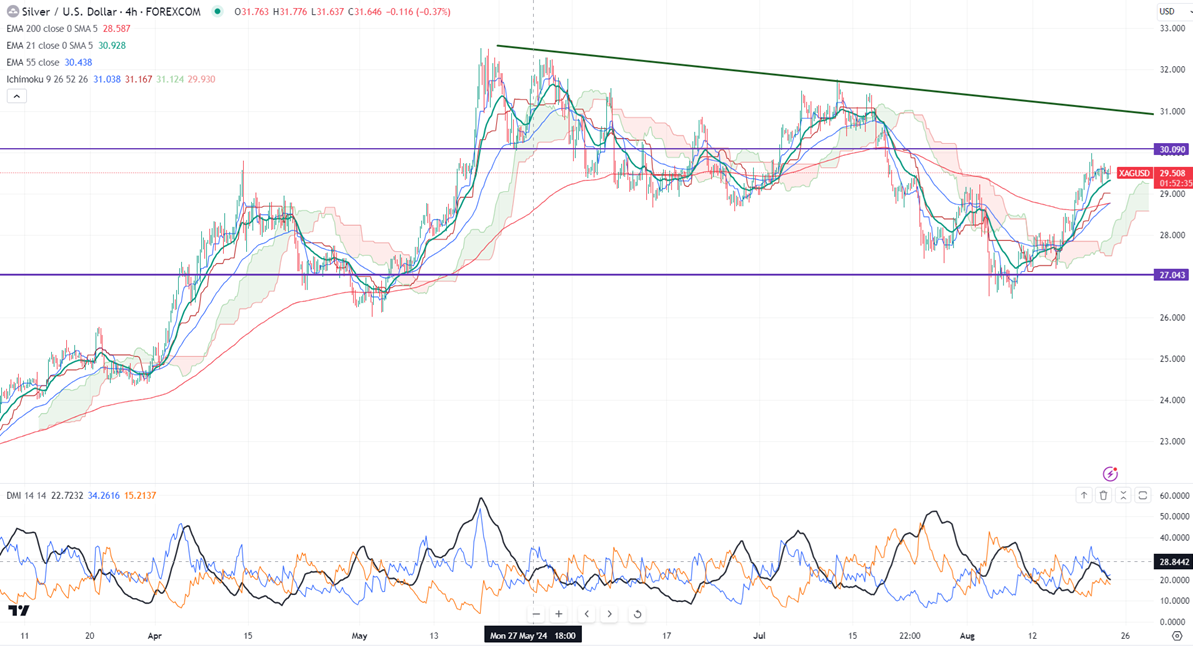Click the Mon 27 May '24 18:00 time label
This screenshot has height=647, width=1193.
(x=533, y=636)
